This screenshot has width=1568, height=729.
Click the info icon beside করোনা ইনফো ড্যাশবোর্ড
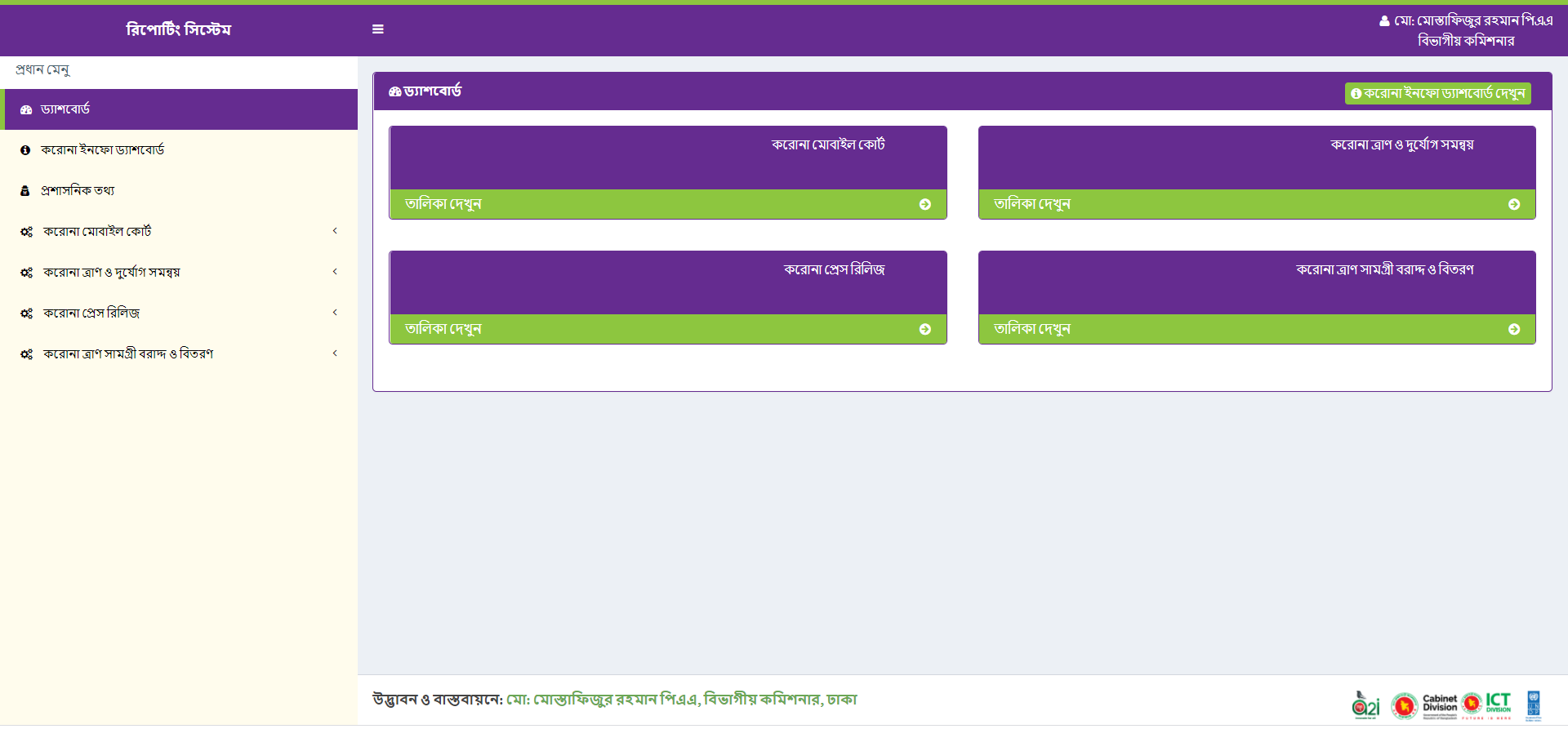click(x=25, y=150)
